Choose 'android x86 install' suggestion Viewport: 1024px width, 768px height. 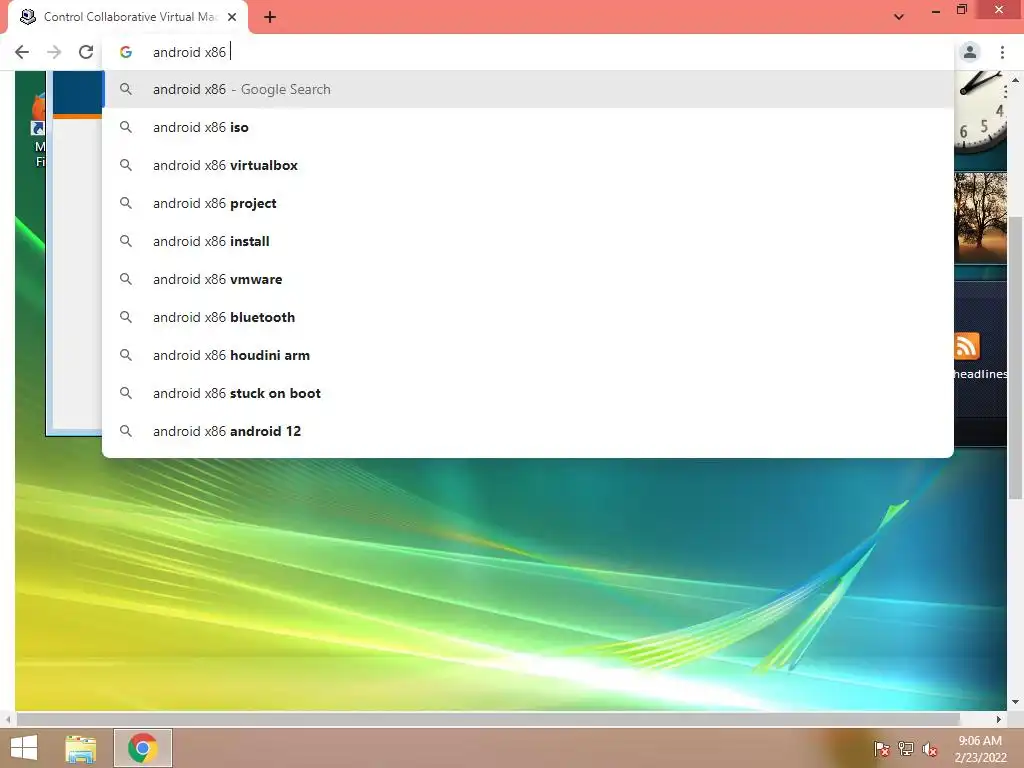pos(528,241)
